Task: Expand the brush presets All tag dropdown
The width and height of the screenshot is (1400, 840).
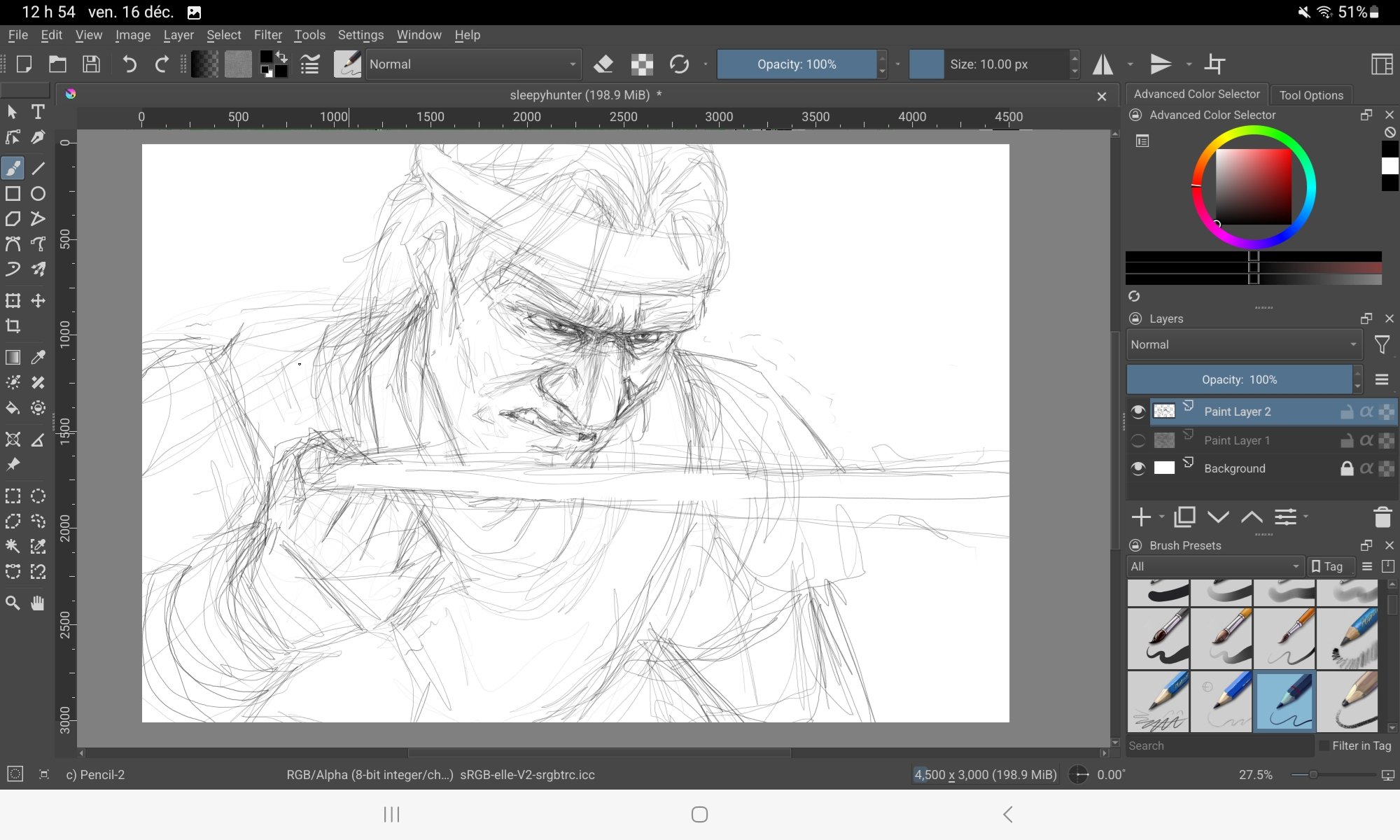Action: tap(1214, 566)
